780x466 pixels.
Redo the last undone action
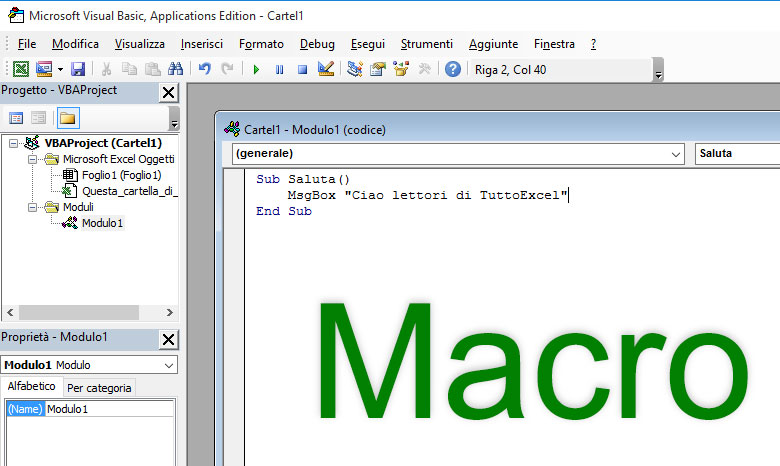(227, 69)
